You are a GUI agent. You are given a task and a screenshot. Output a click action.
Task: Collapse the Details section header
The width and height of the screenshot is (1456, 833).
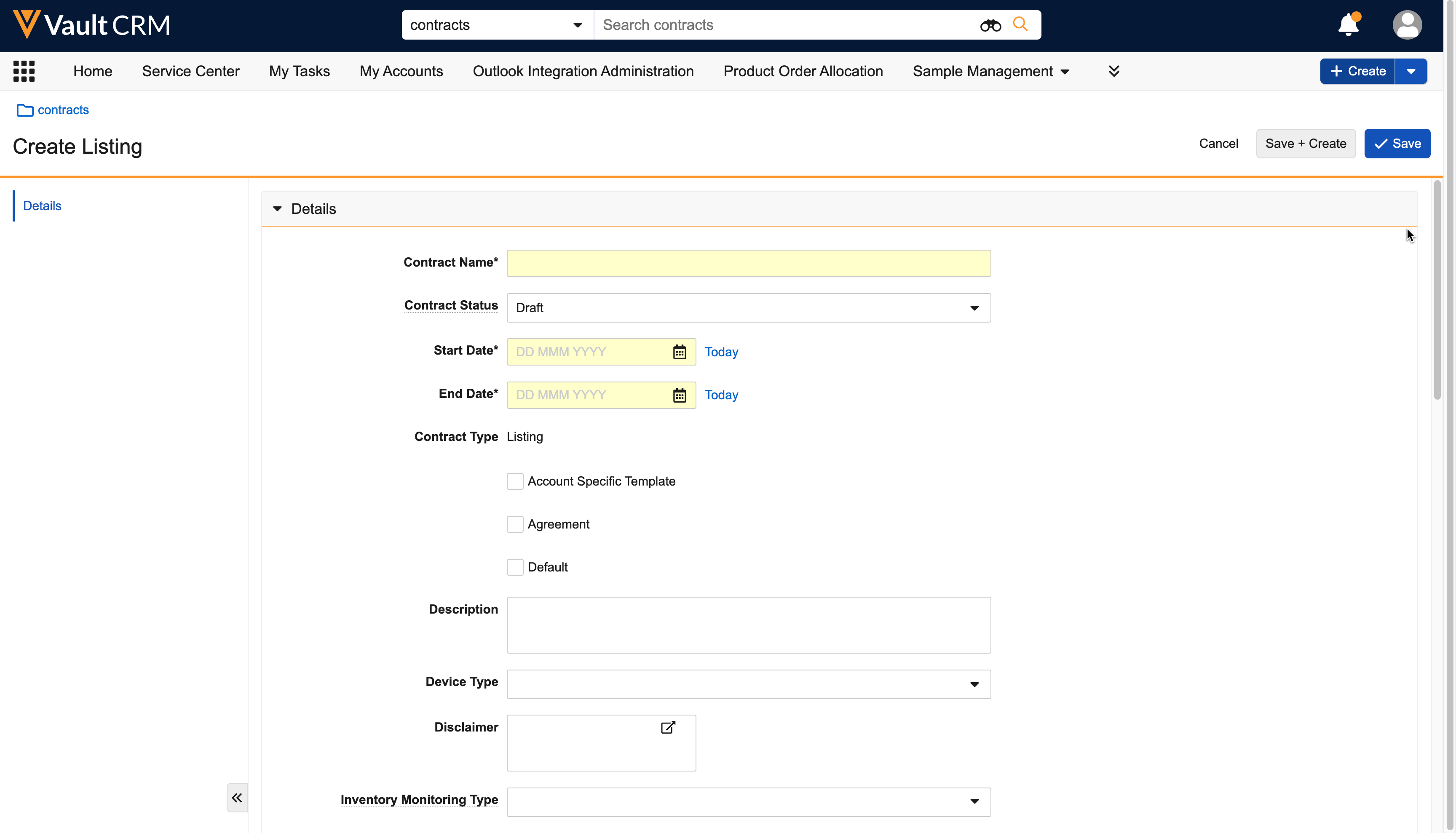[x=278, y=209]
